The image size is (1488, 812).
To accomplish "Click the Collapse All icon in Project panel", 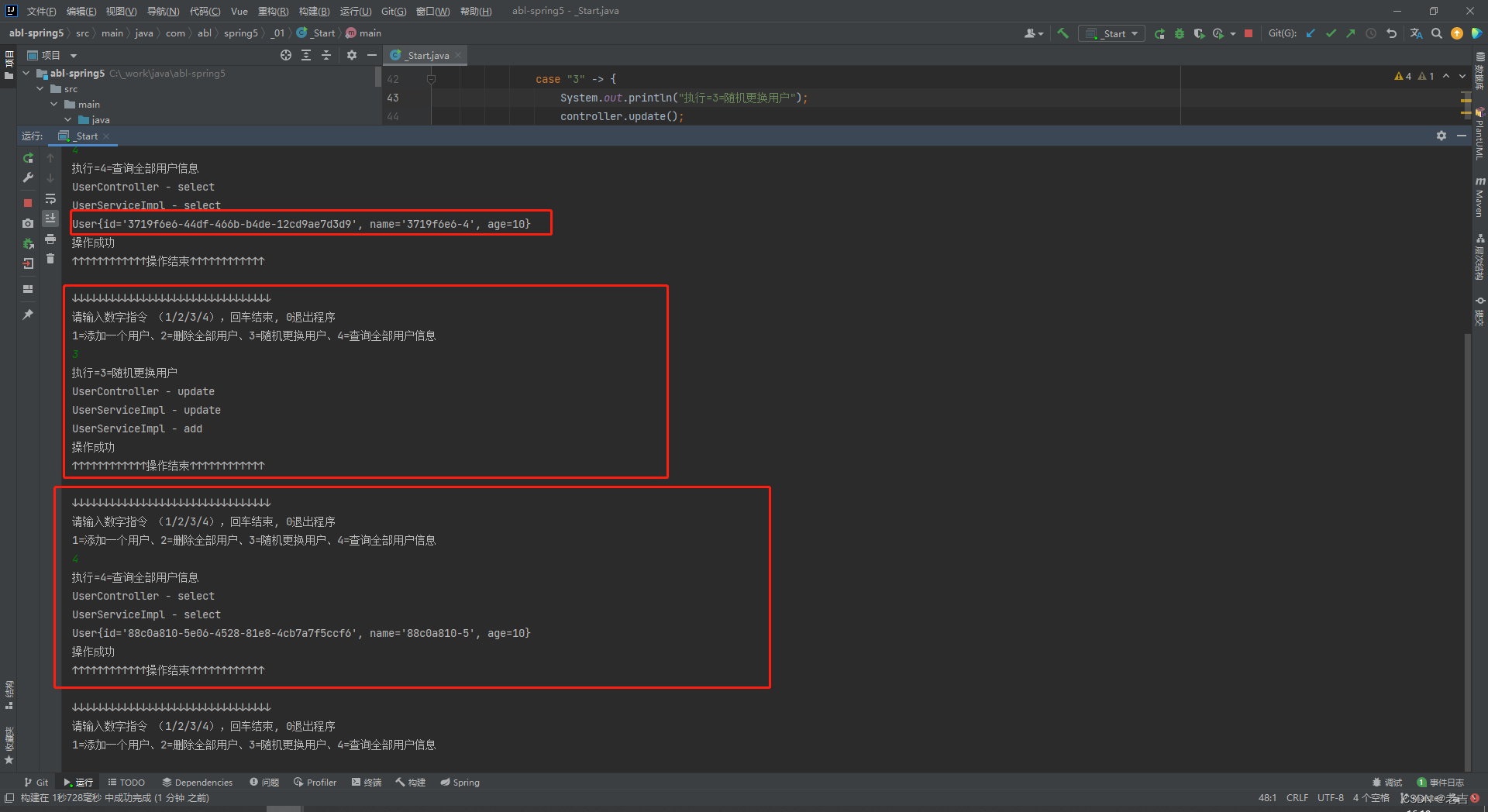I will (326, 55).
